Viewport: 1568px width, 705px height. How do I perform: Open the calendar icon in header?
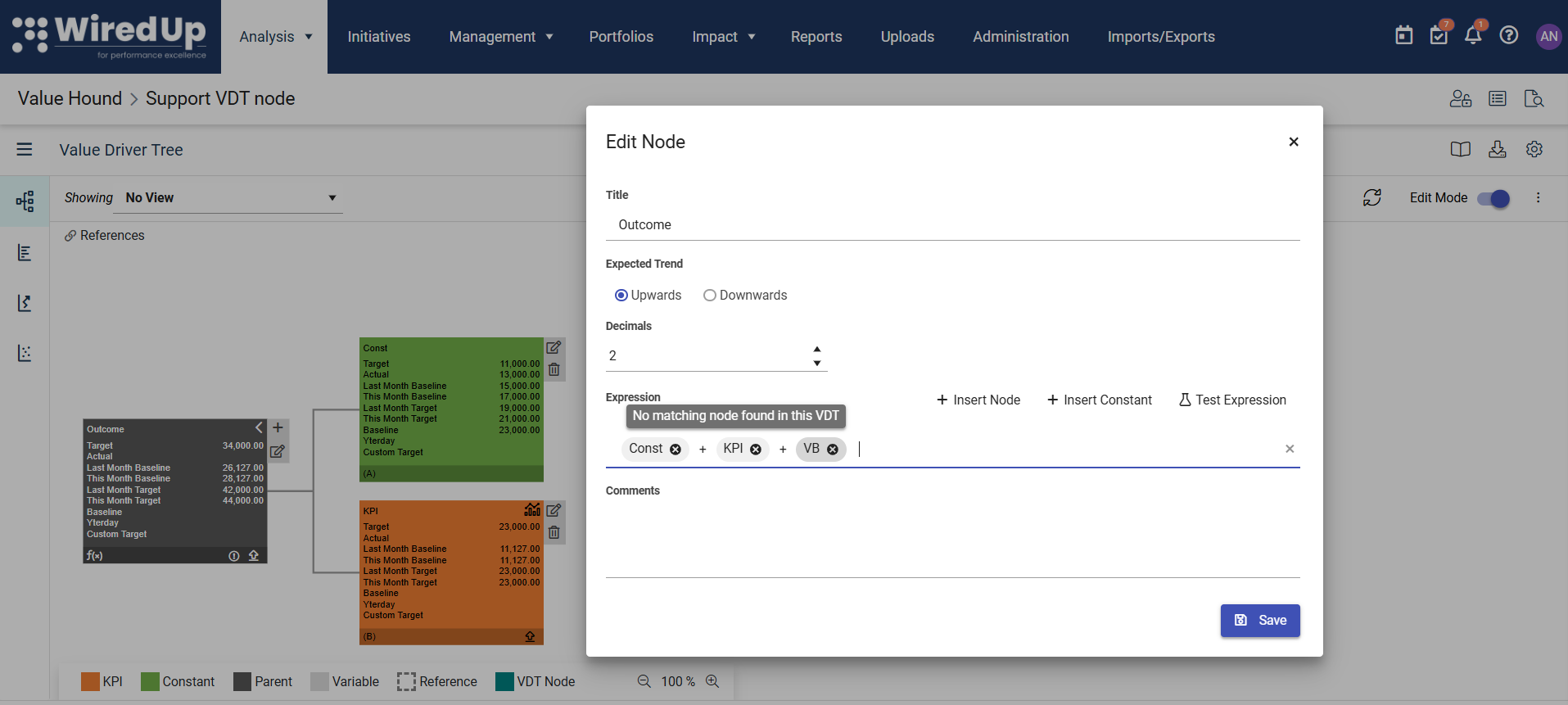point(1403,35)
